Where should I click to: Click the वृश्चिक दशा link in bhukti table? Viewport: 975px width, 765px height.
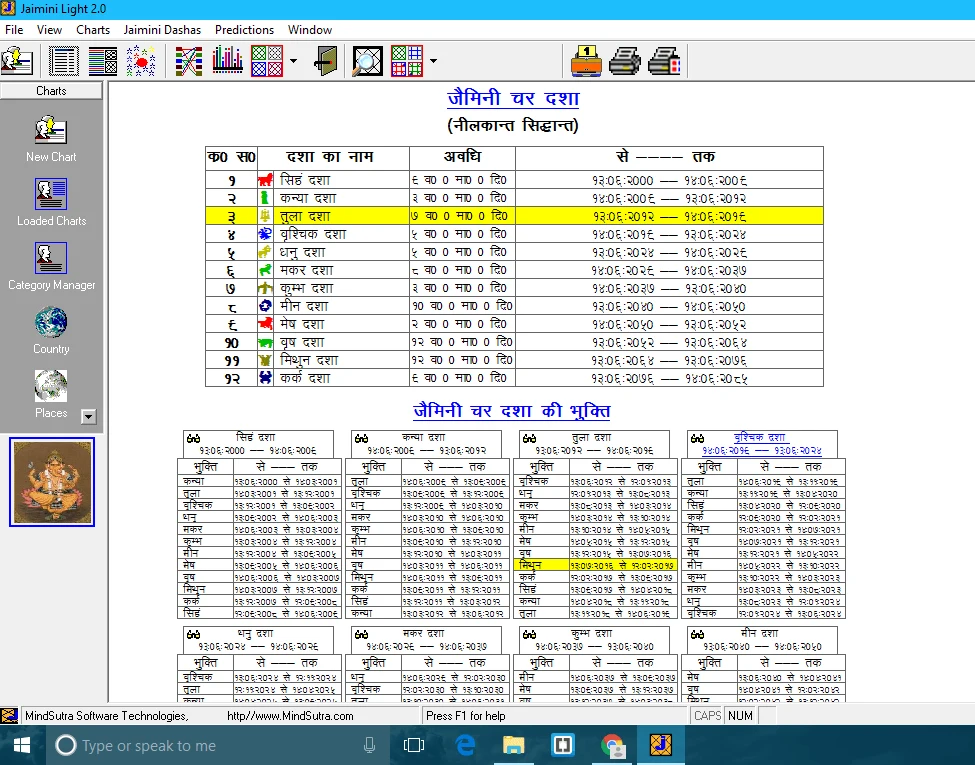[759, 437]
